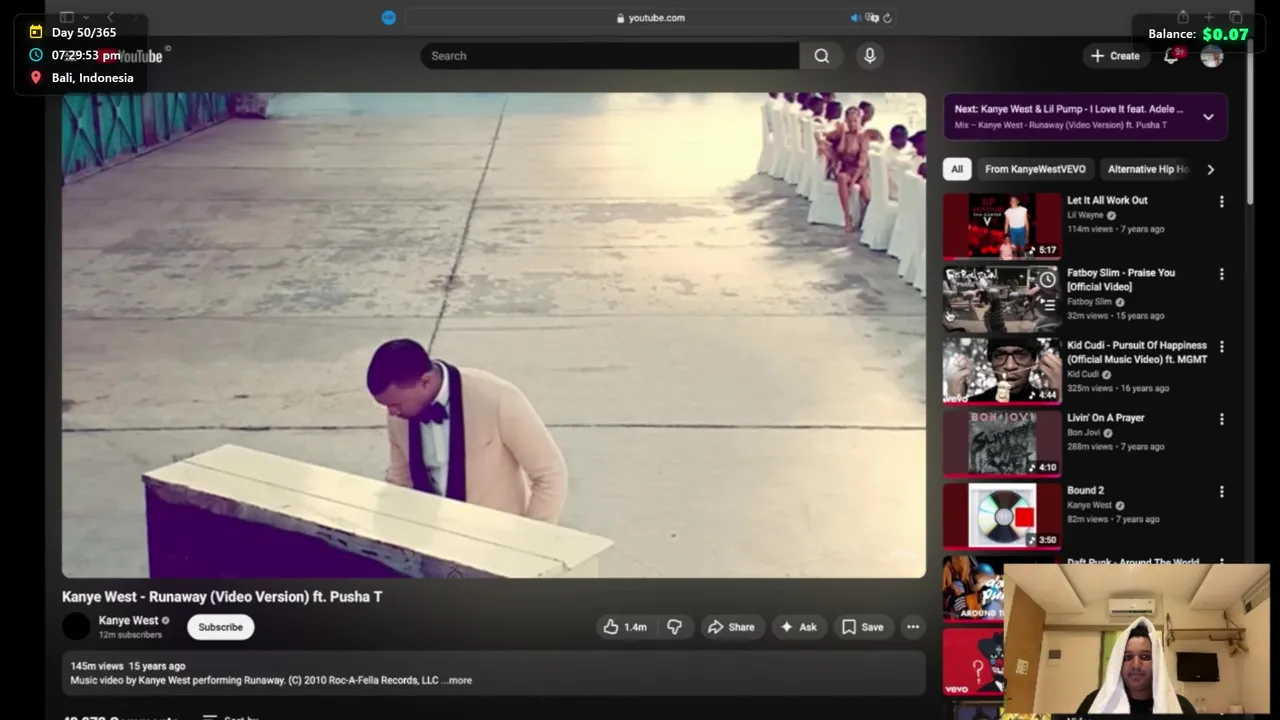1280x720 pixels.
Task: Save the video to a playlist
Action: [862, 627]
